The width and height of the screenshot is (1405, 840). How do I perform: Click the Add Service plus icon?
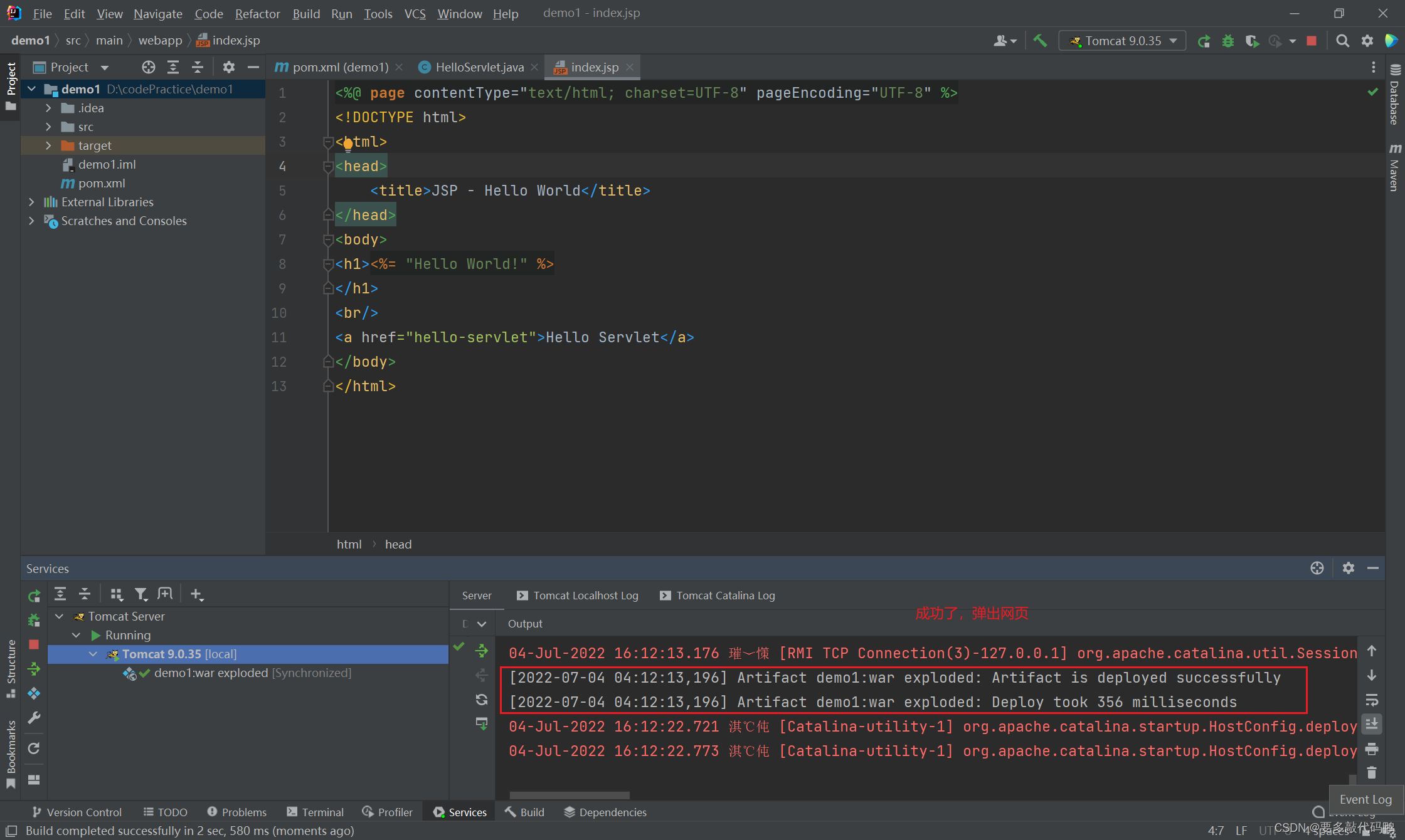coord(196,594)
